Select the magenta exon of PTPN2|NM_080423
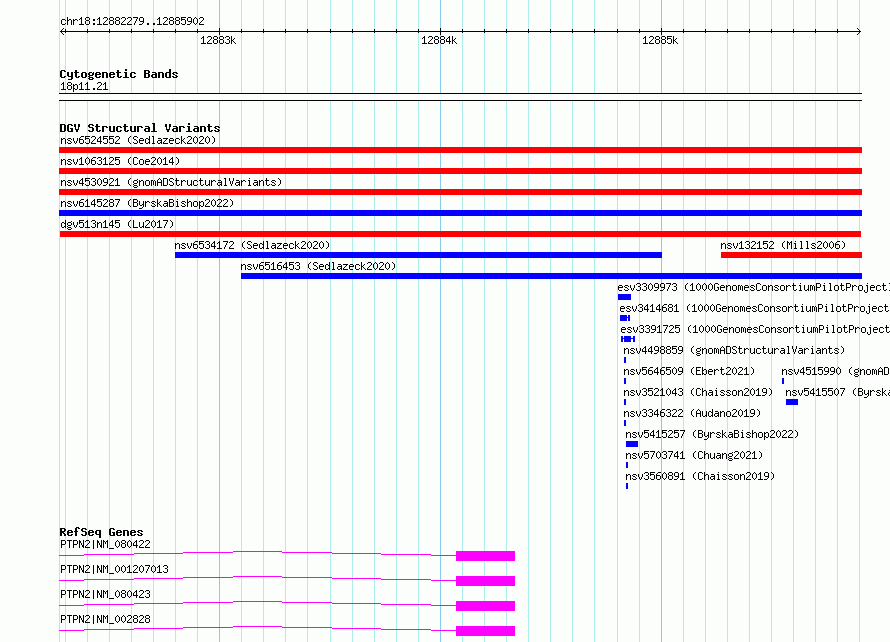Viewport: 890px width, 642px height. point(485,606)
